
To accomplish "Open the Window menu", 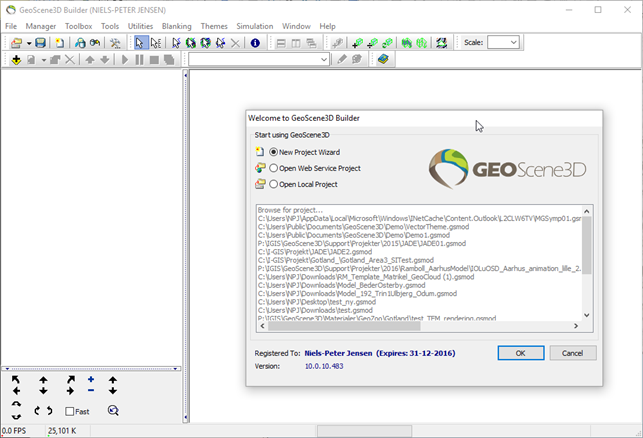I will point(296,26).
